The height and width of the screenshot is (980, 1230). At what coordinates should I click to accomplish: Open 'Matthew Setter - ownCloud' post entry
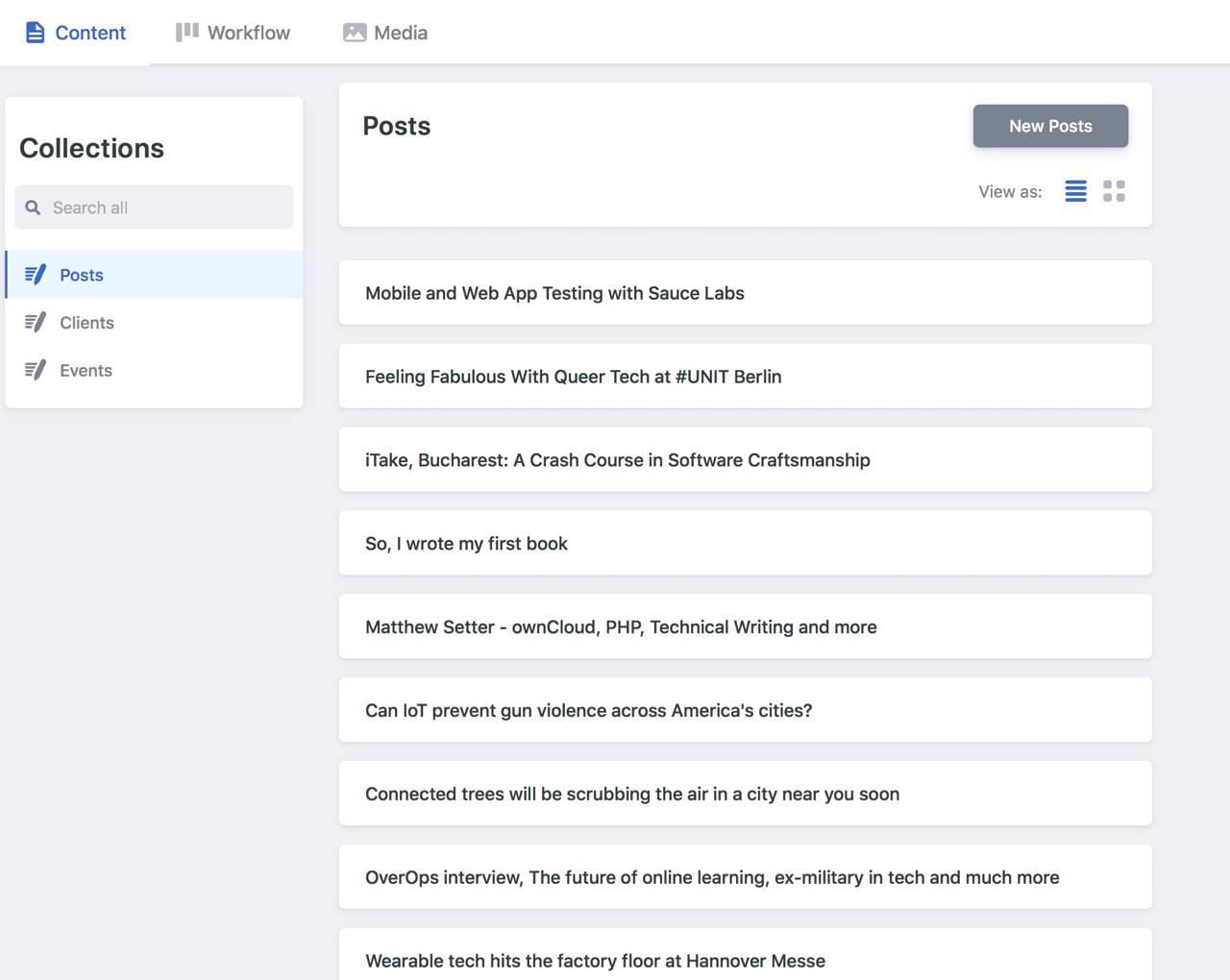click(x=621, y=627)
